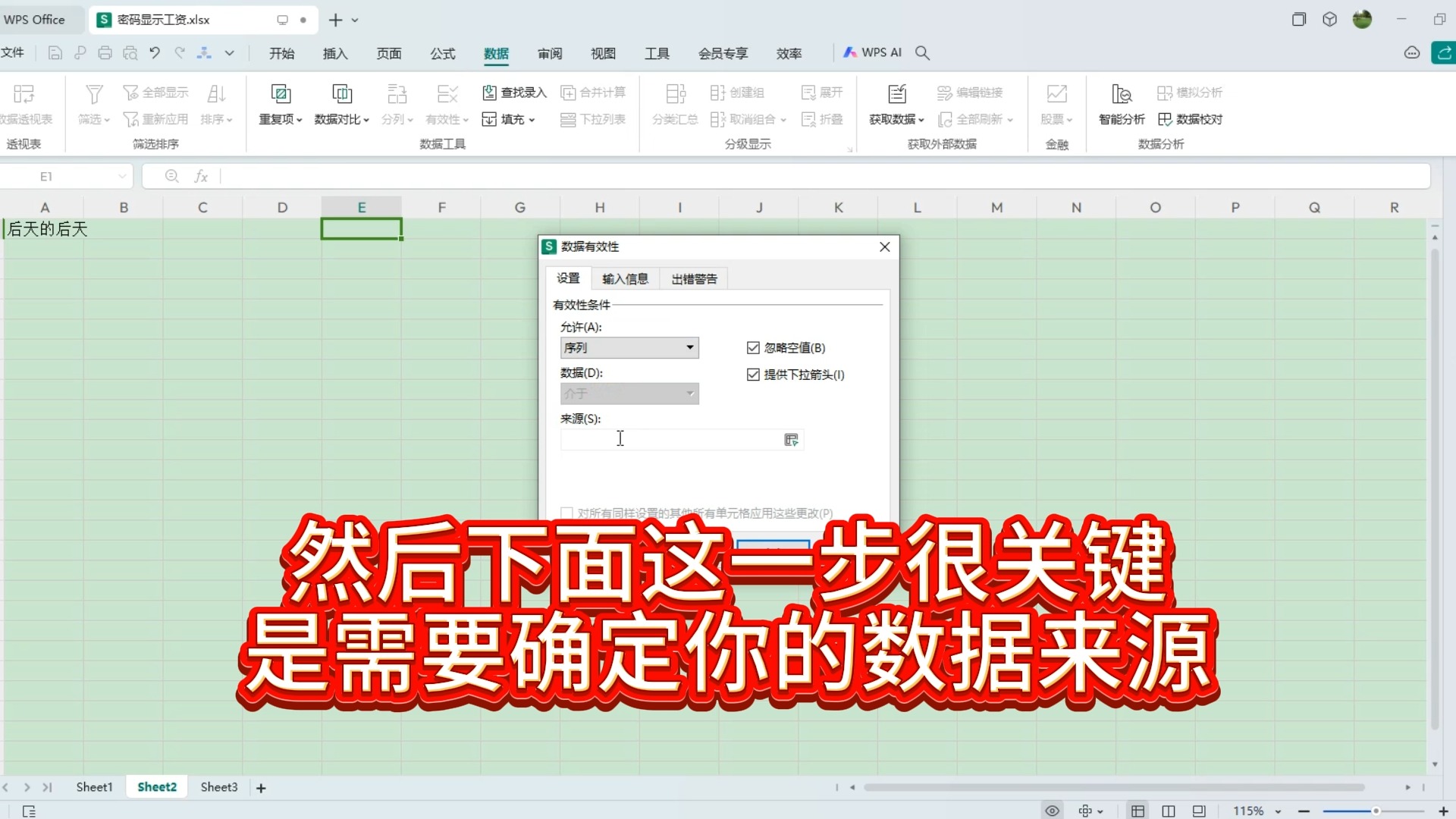Image resolution: width=1456 pixels, height=819 pixels.
Task: Click the range selector icon beside 来源 field
Action: tap(791, 440)
